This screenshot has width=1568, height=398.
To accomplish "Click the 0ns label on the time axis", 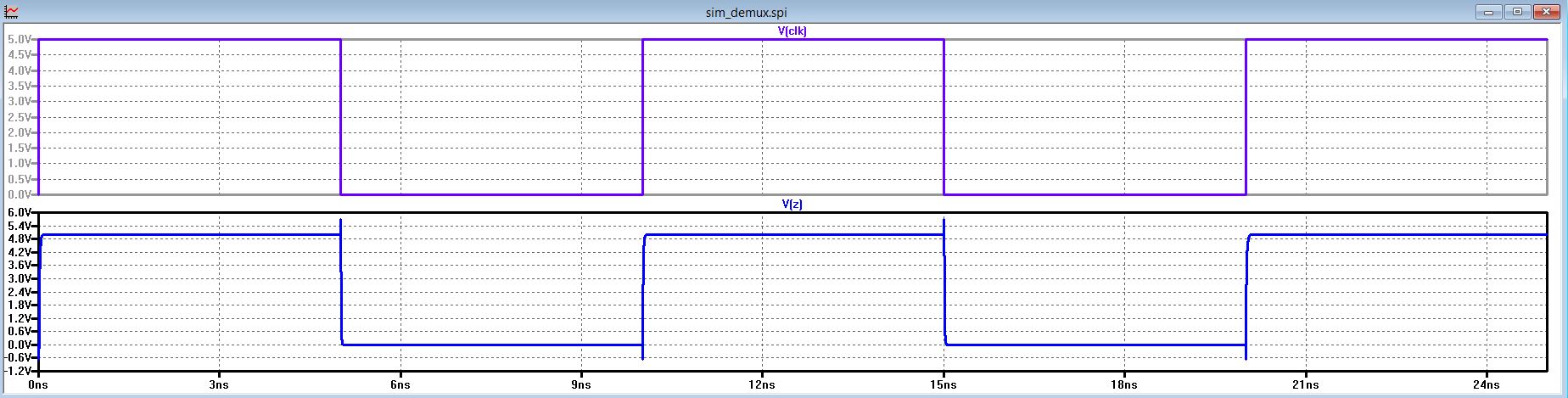I will 39,384.
